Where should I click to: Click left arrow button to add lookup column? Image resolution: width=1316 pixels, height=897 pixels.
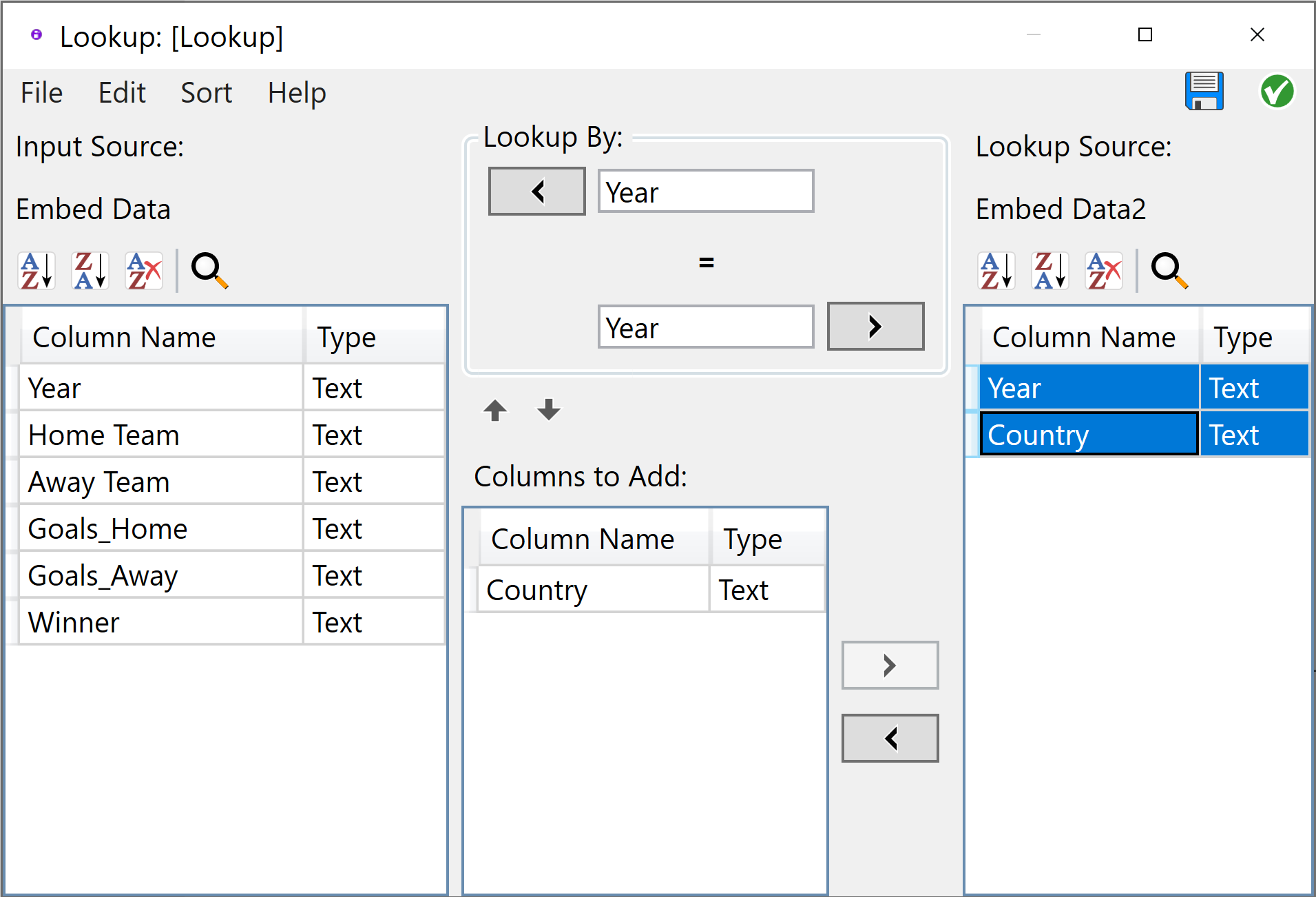pyautogui.click(x=890, y=738)
